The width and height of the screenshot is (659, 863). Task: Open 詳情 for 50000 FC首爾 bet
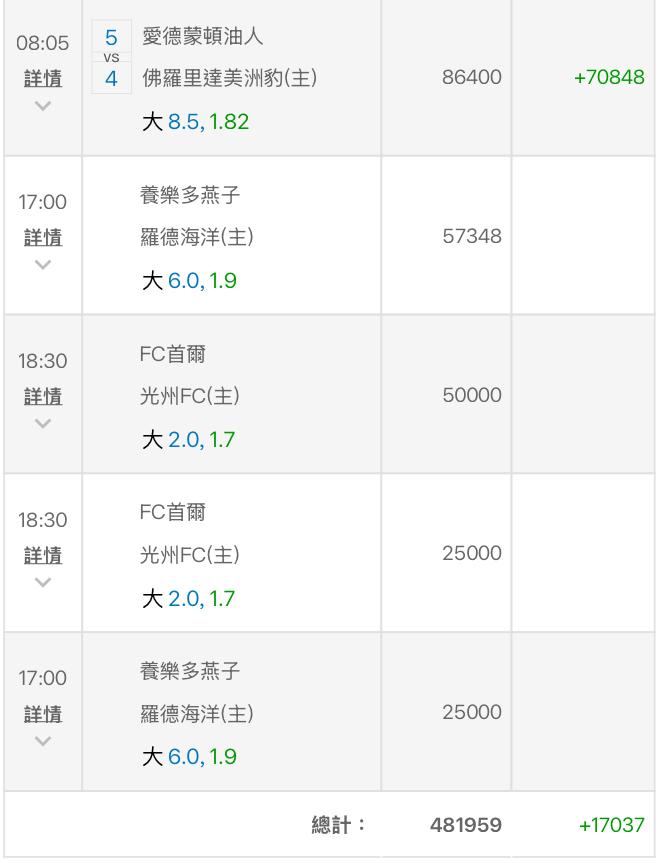click(43, 396)
